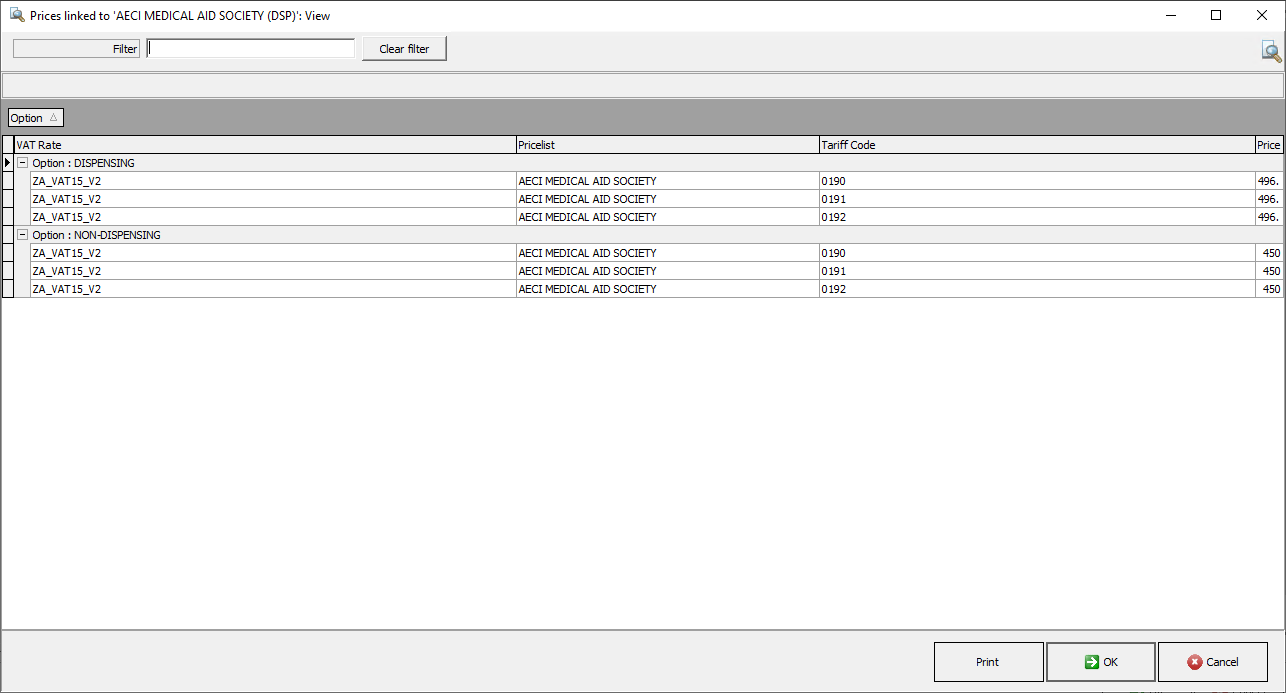Click price 450 in NON-DISPENSING row 0192
This screenshot has width=1286, height=693.
1271,289
